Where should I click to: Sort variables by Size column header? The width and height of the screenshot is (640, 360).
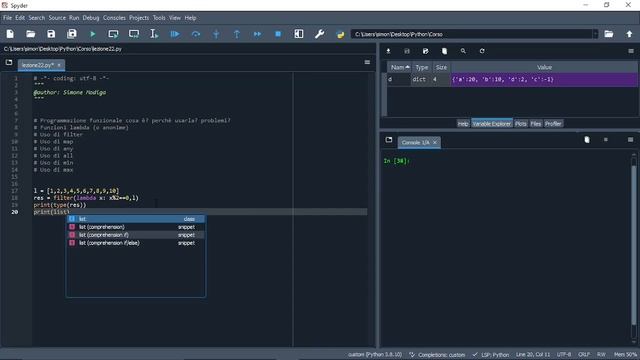(441, 67)
